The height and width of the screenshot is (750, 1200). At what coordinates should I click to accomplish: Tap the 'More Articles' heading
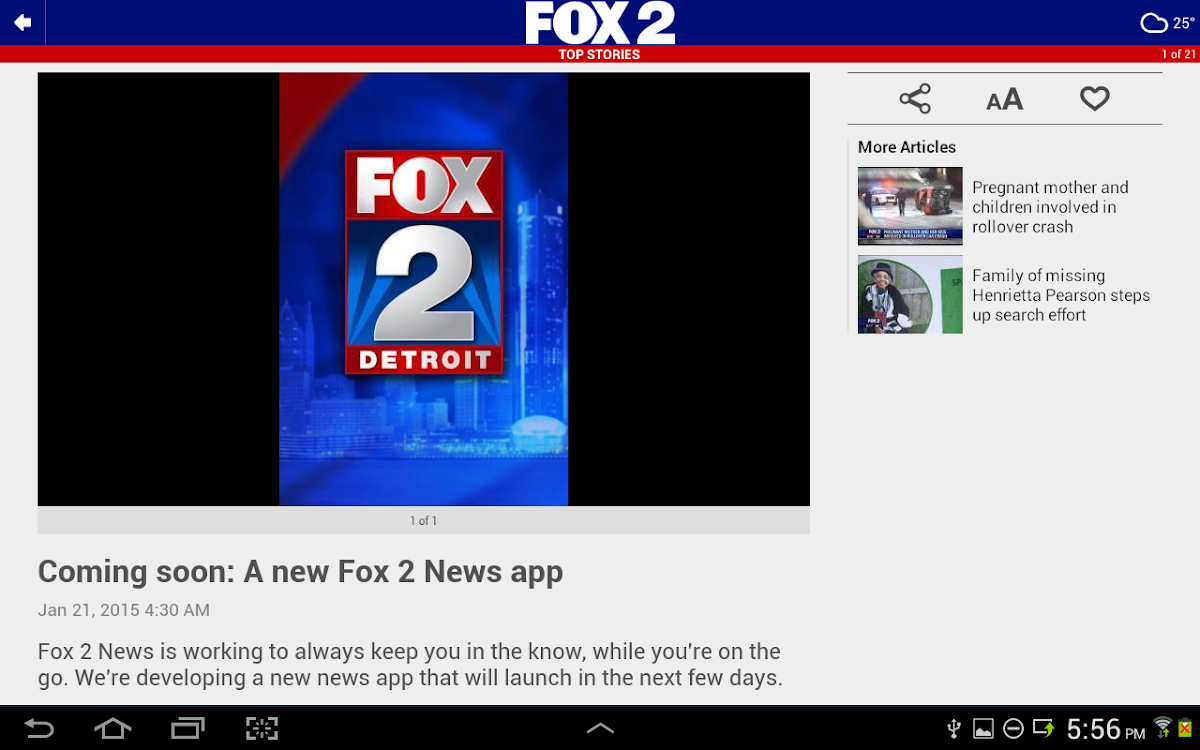[x=907, y=147]
